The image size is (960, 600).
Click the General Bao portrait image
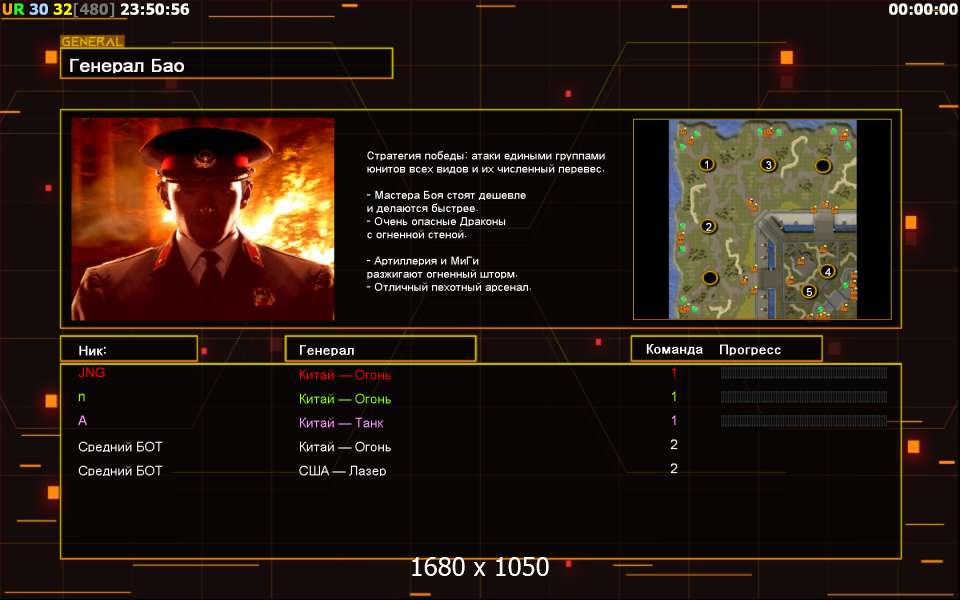(x=203, y=219)
